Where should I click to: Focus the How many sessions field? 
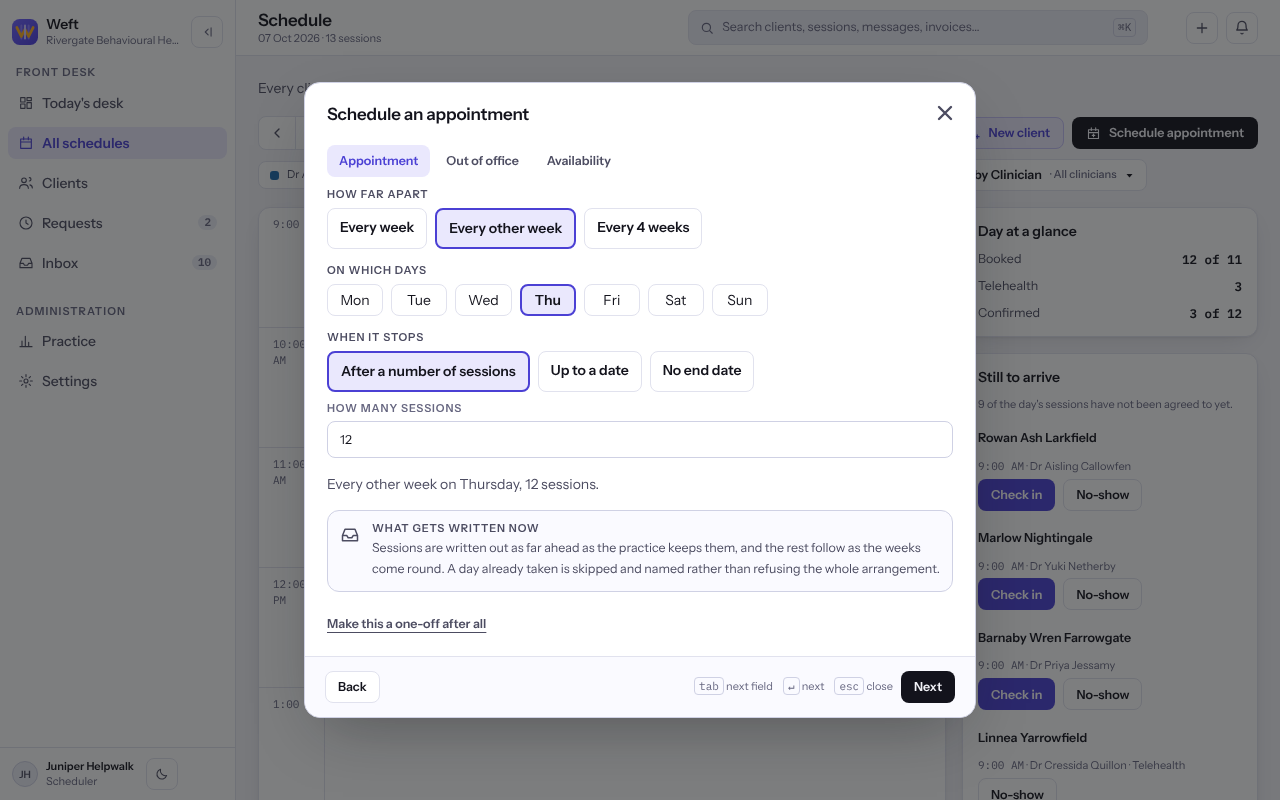[x=640, y=440]
